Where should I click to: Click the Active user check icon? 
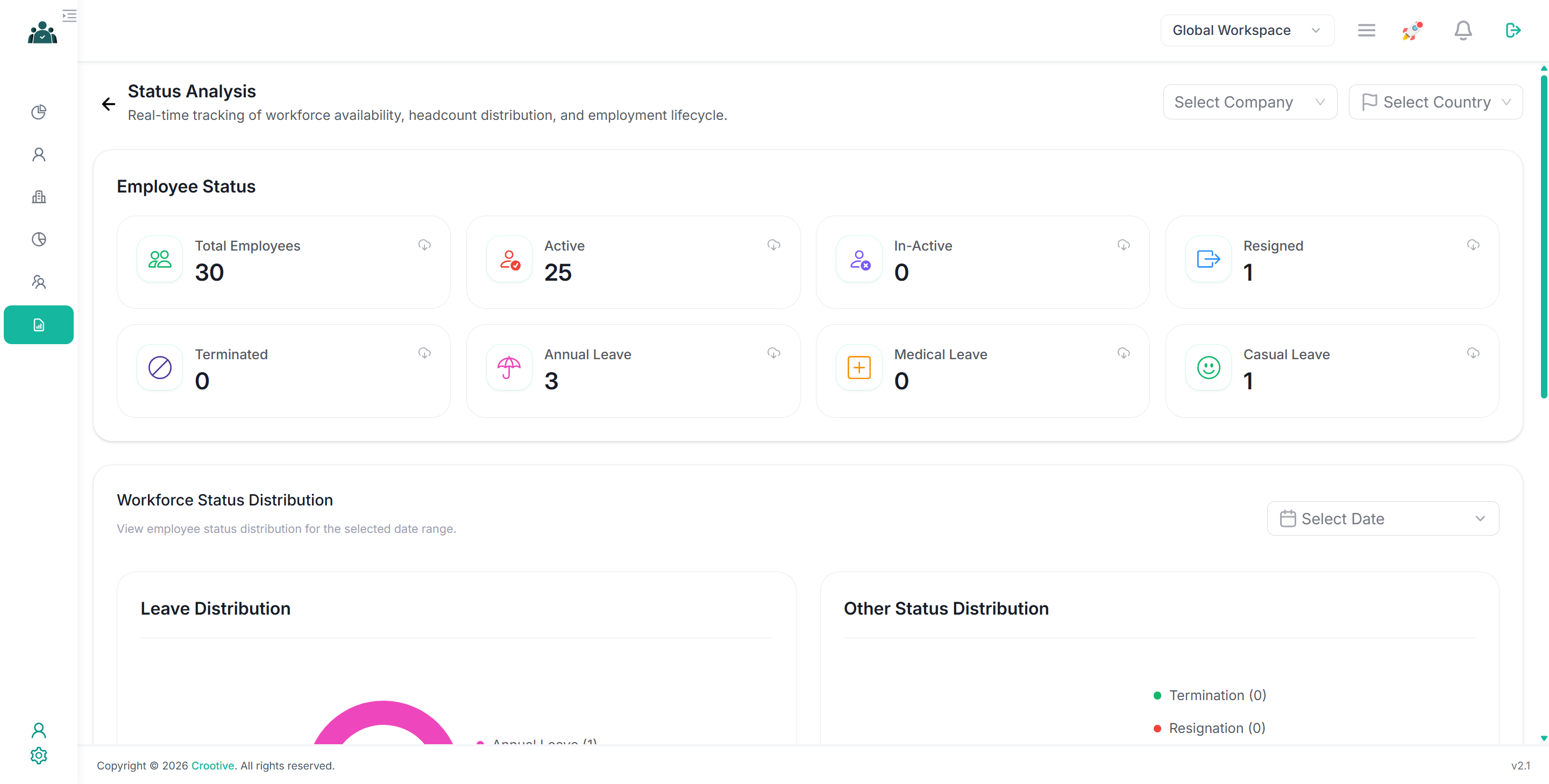tap(509, 259)
